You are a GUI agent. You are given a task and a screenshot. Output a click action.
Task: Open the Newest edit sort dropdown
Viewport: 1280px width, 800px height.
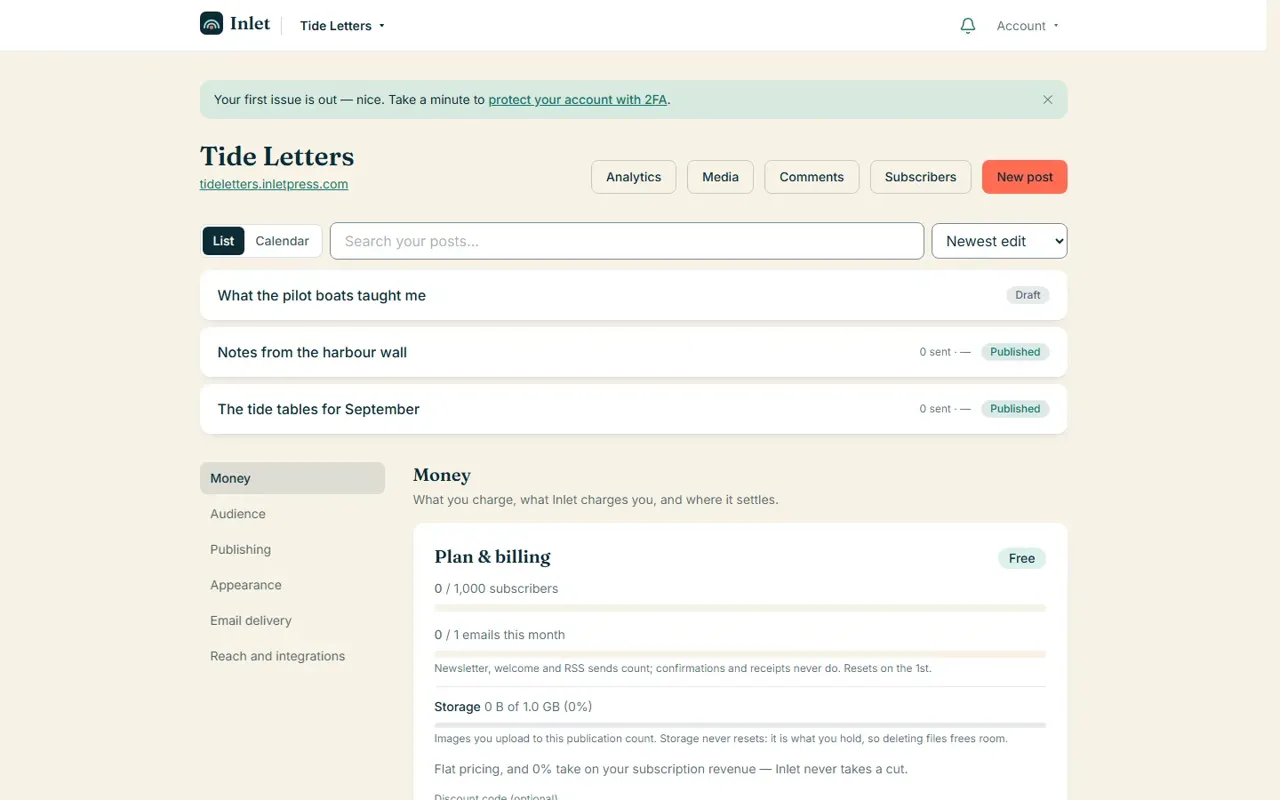click(999, 241)
